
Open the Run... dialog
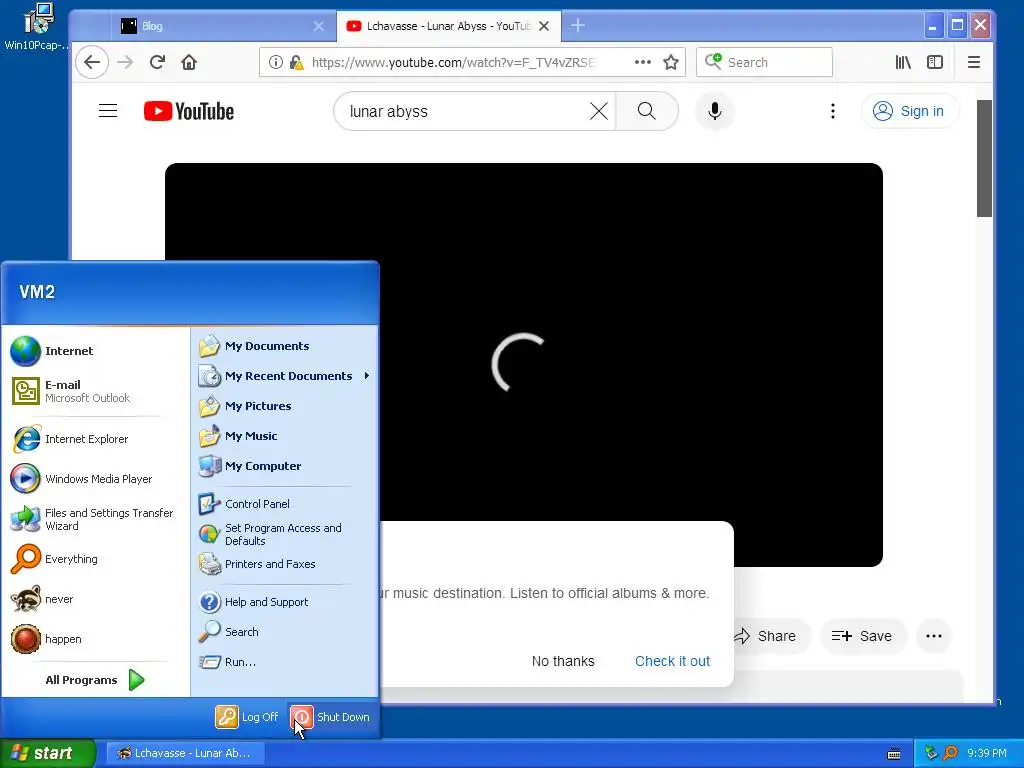[x=227, y=662]
